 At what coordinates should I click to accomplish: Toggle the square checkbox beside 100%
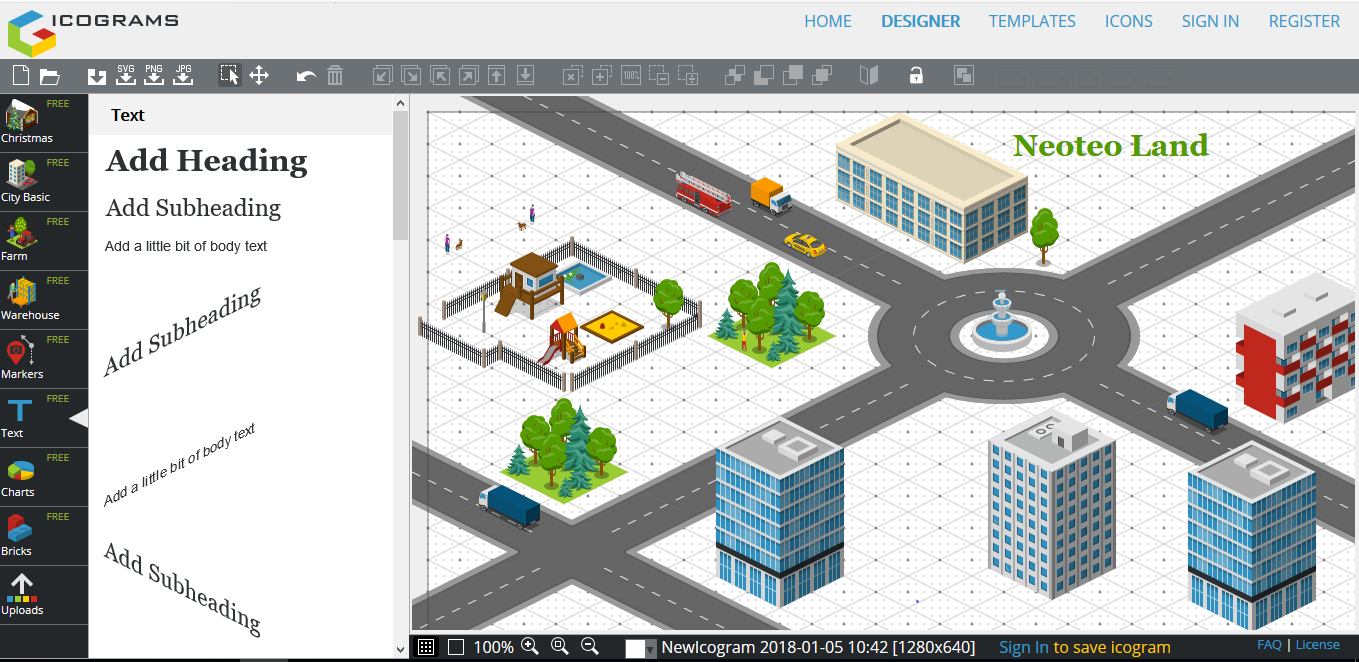456,647
